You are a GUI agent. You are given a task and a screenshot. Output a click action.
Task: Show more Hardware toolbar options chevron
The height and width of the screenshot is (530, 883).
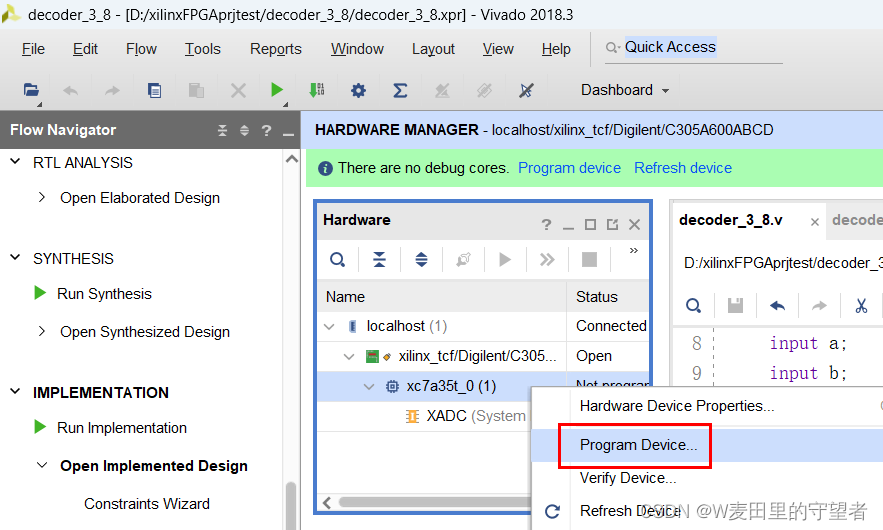[634, 251]
